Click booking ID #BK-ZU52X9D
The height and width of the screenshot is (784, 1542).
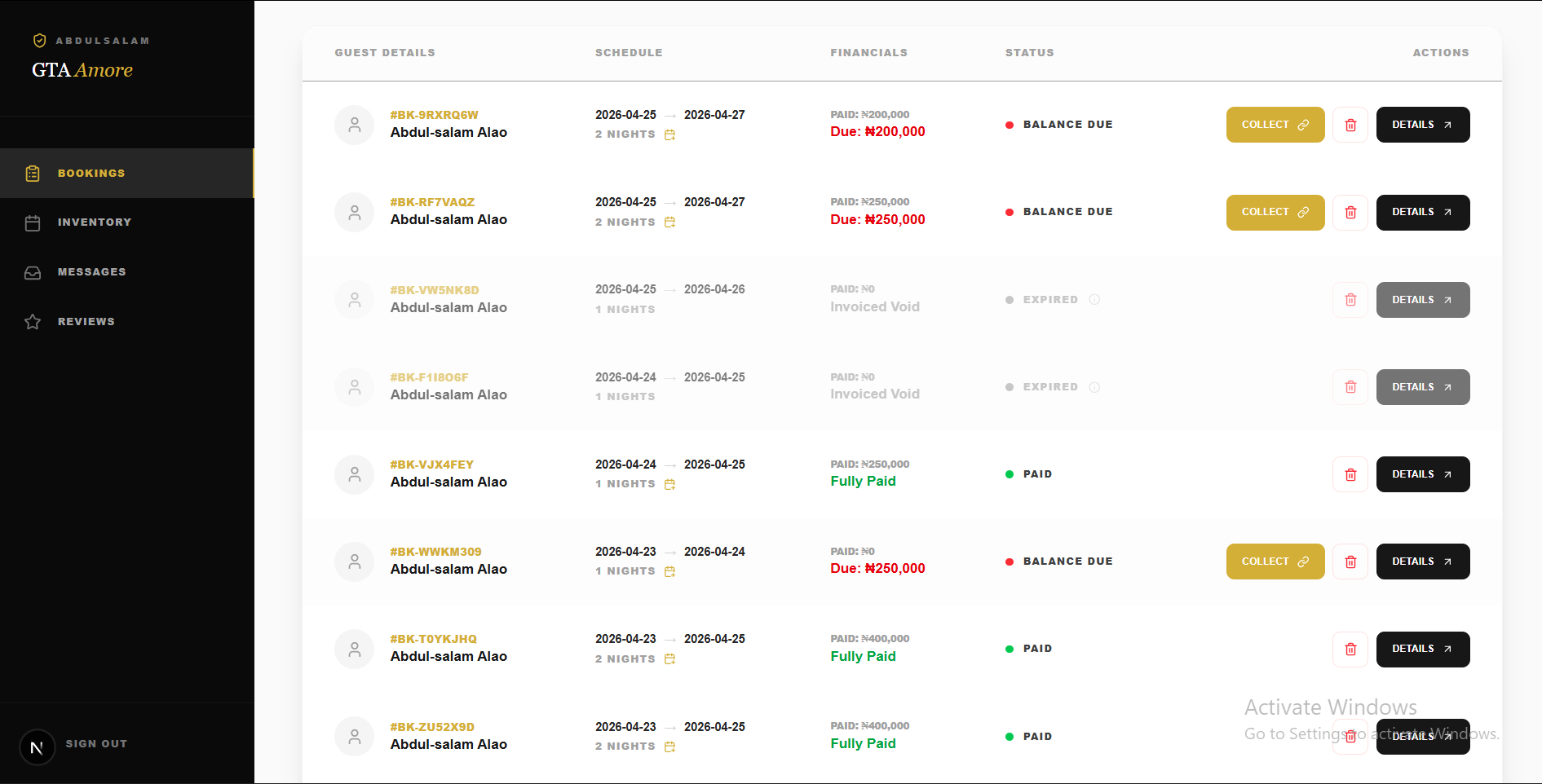[x=432, y=727]
